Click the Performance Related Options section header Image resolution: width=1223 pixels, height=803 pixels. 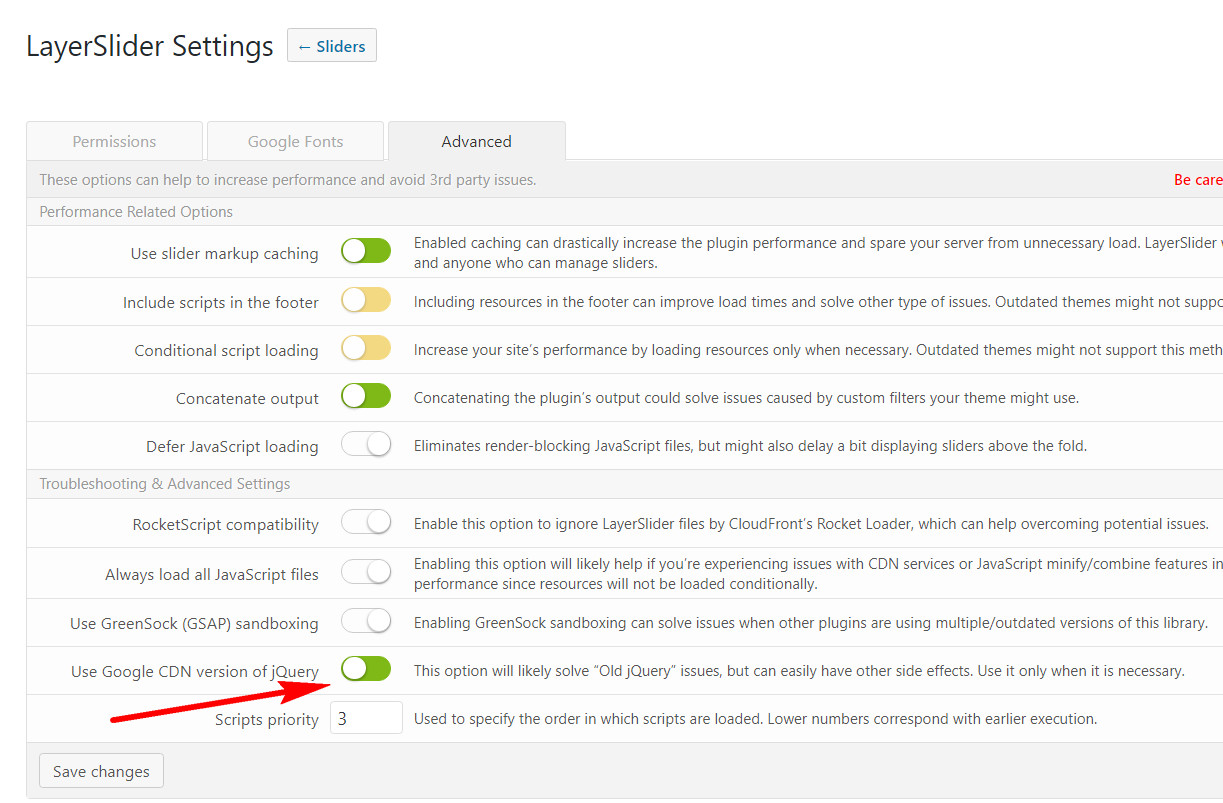(136, 212)
